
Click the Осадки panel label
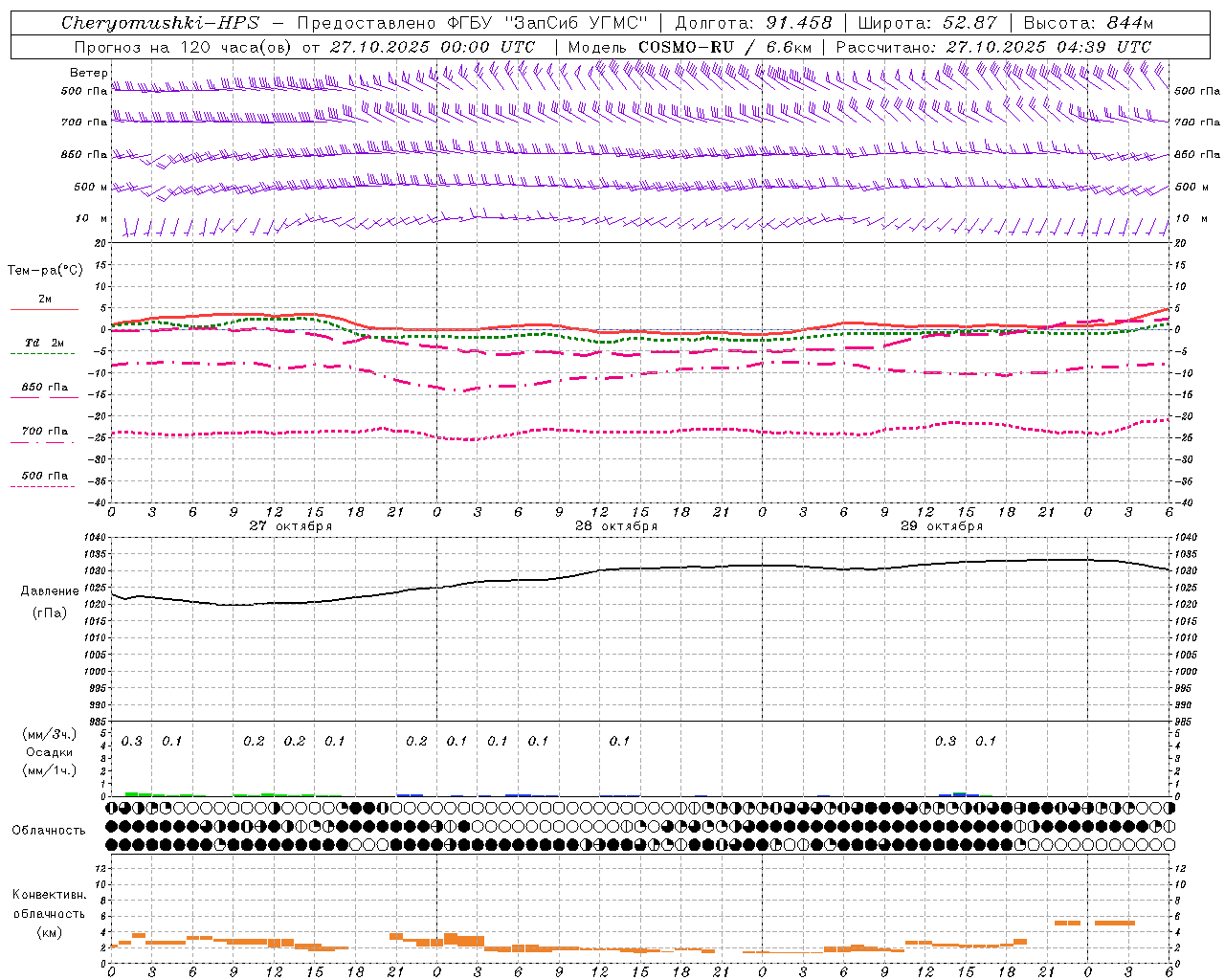[50, 752]
